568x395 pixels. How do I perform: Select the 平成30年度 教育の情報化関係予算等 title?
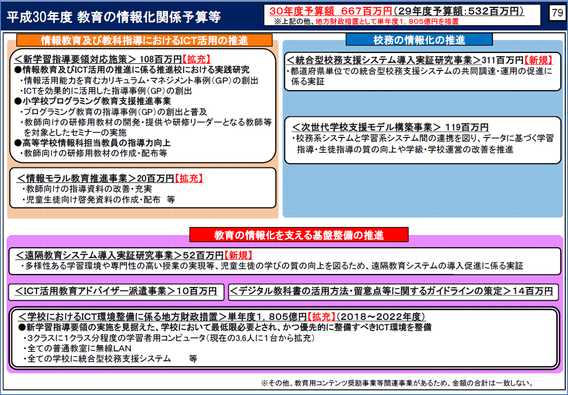(x=113, y=17)
